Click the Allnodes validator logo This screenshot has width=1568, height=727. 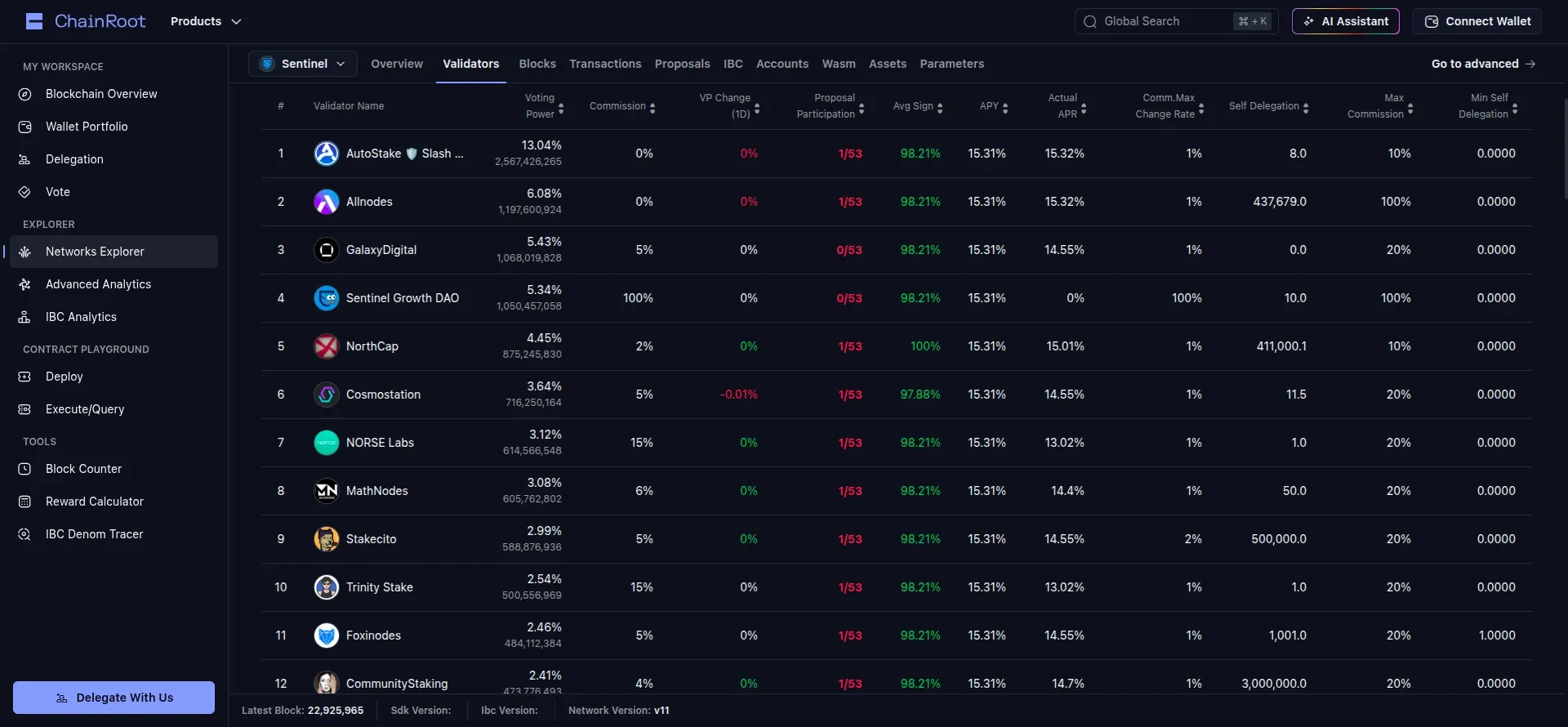pyautogui.click(x=327, y=202)
